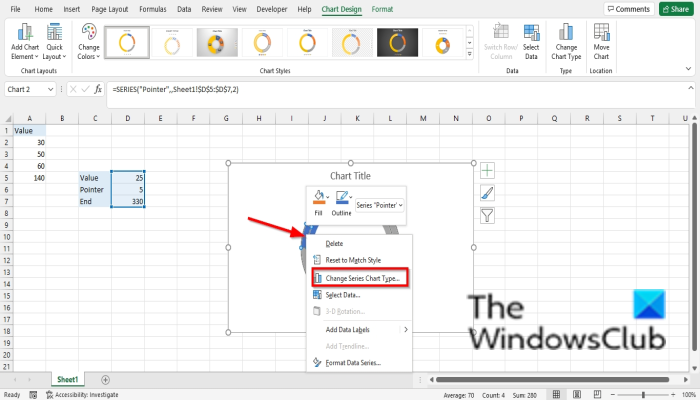700x400 pixels.
Task: Choose Format Data Series option
Action: click(353, 362)
